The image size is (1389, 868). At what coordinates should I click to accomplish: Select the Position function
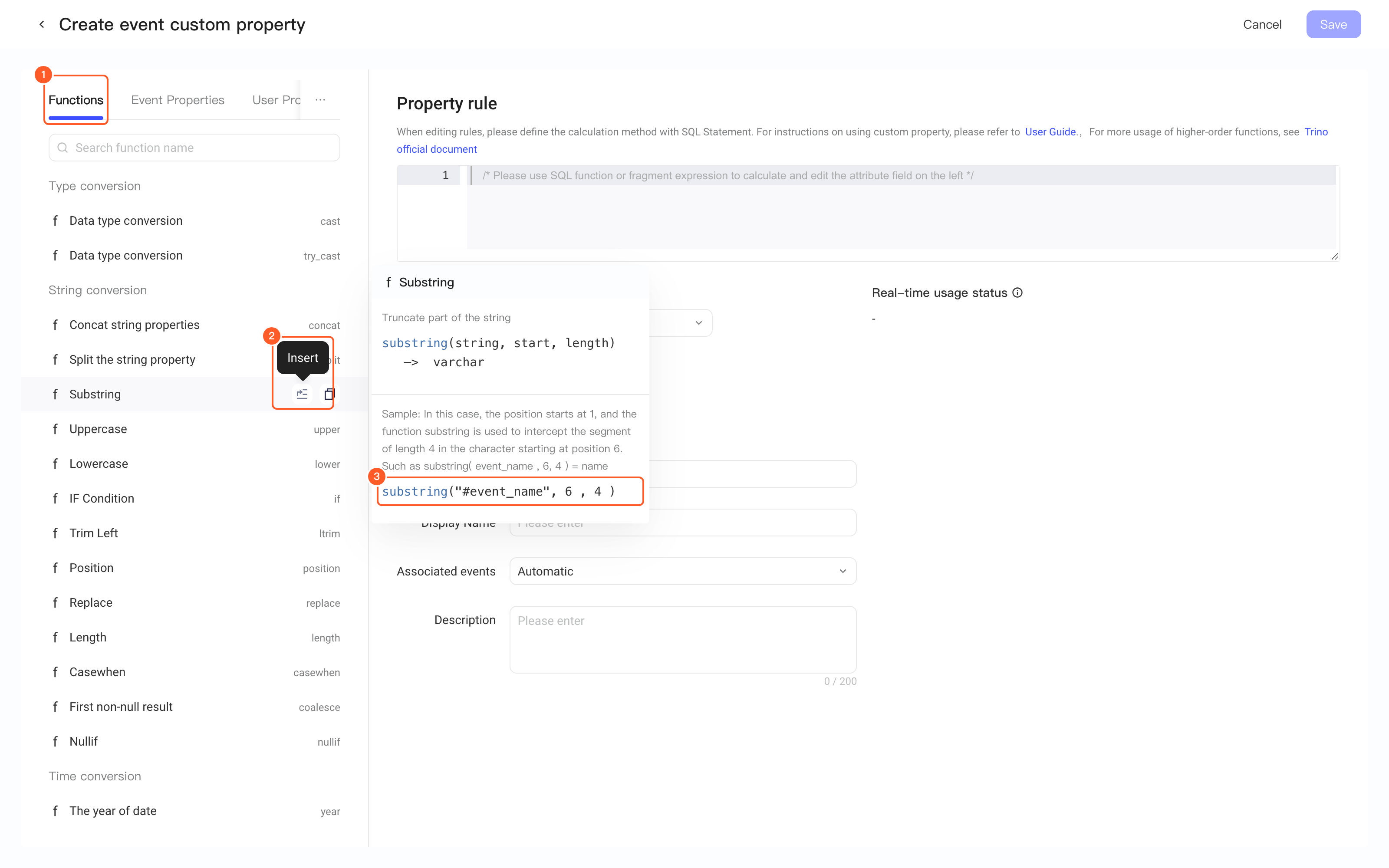[194, 568]
